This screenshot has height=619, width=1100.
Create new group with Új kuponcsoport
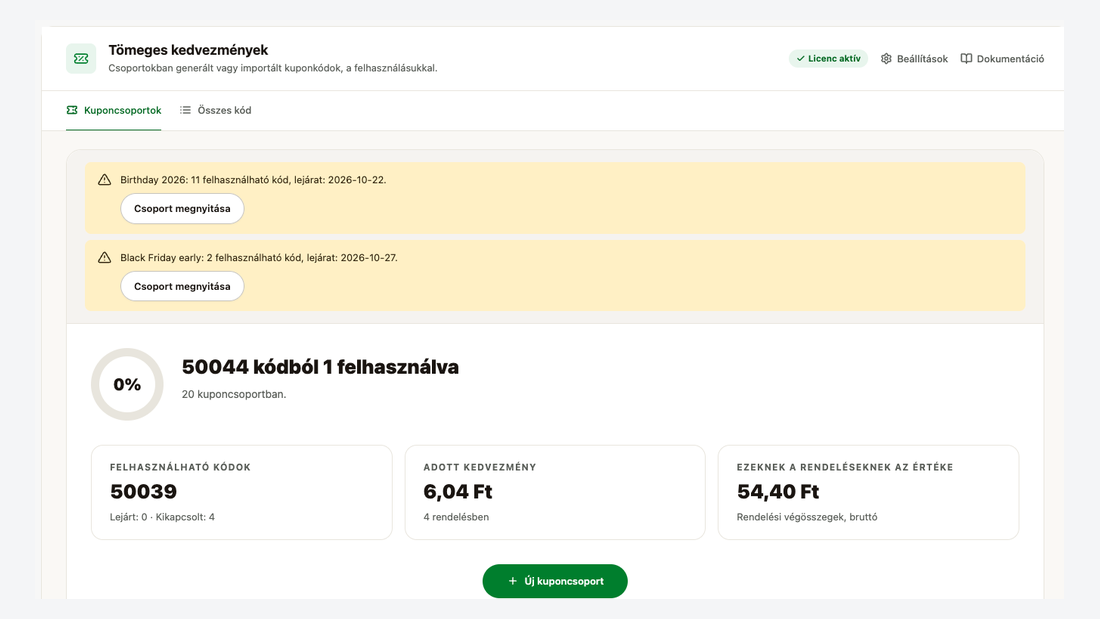pyautogui.click(x=555, y=581)
